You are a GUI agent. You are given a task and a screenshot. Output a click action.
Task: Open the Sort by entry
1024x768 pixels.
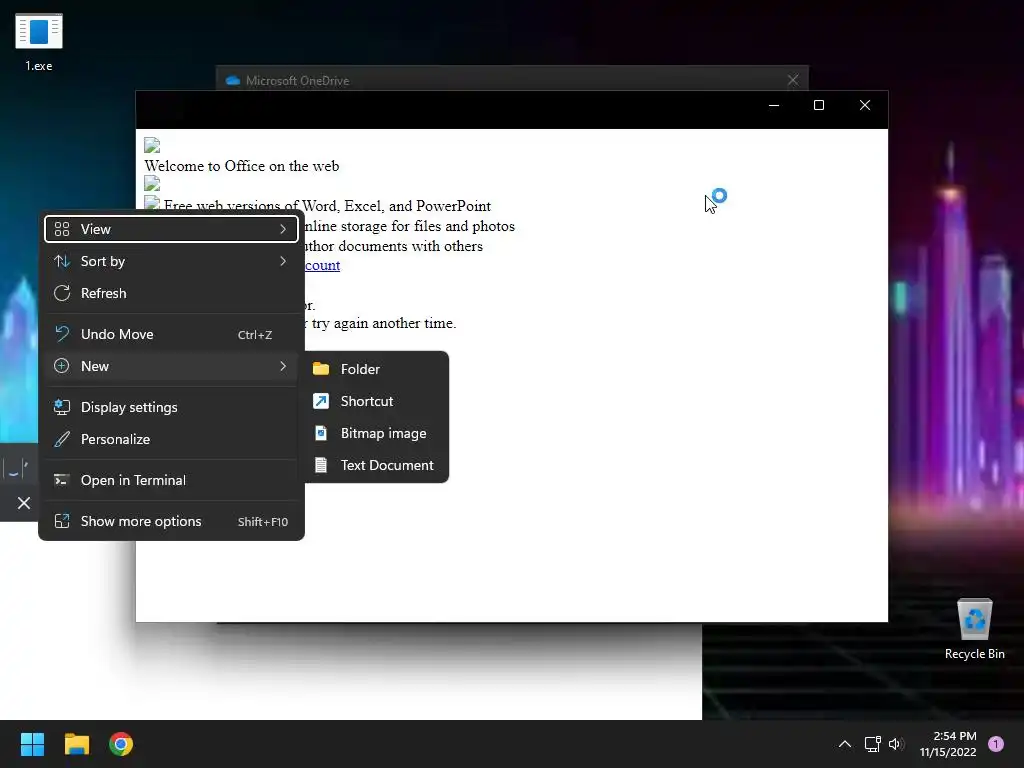171,261
